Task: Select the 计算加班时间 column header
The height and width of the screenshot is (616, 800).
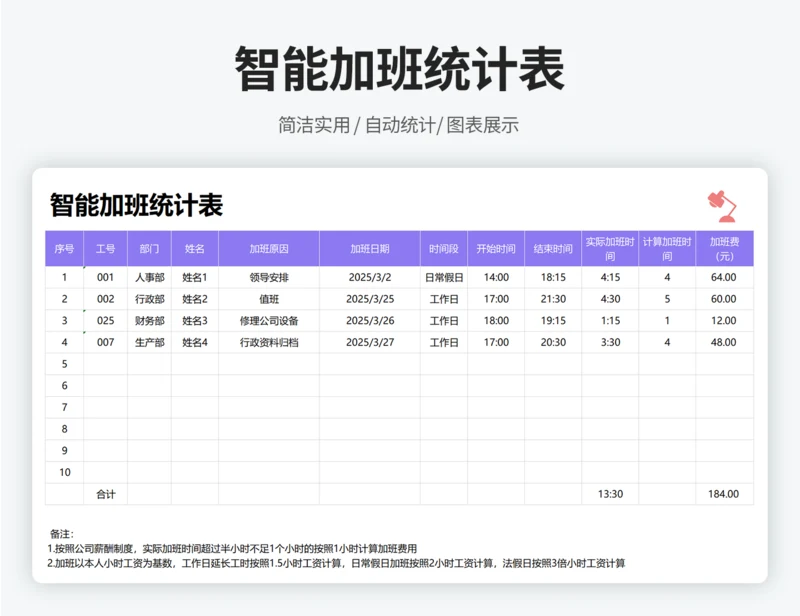Action: (667, 249)
